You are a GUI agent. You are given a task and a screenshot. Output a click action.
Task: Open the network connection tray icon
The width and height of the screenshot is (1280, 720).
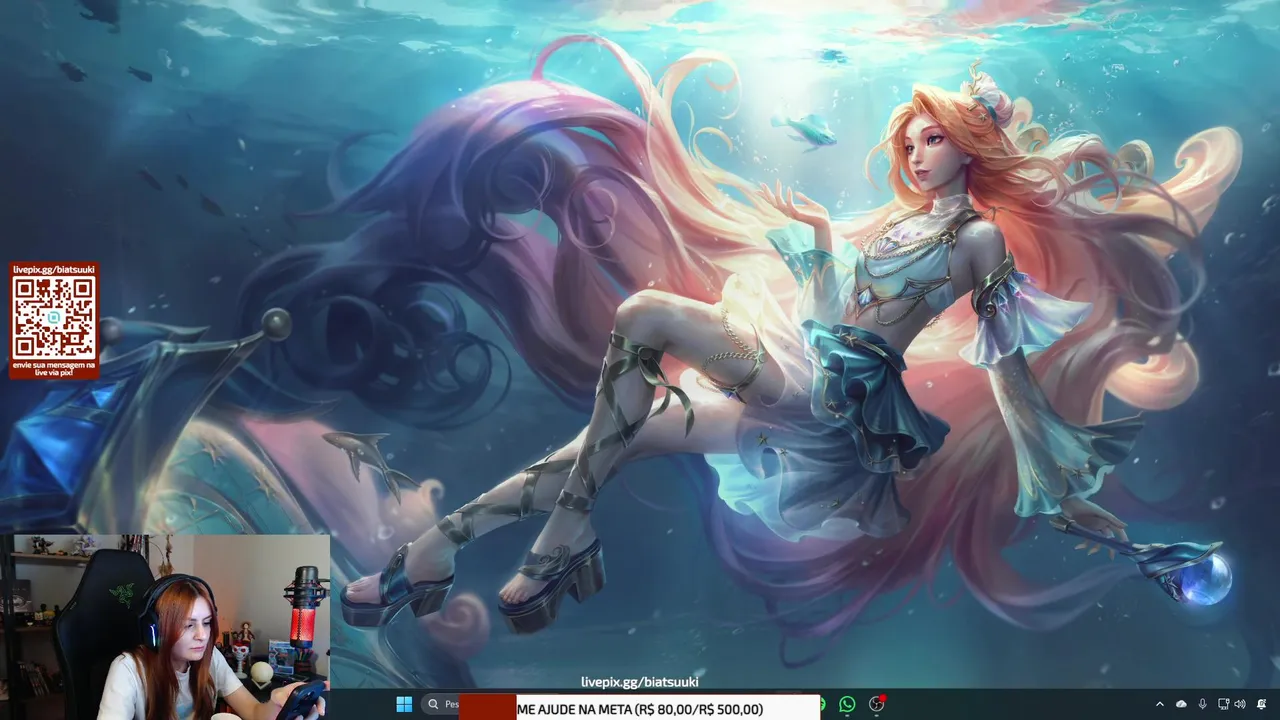click(1224, 704)
